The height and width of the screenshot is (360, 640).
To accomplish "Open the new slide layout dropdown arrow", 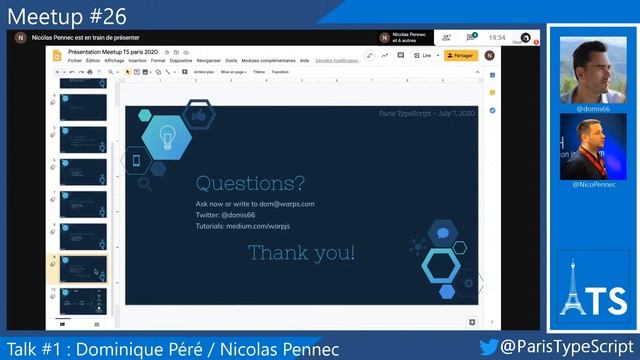I will [x=64, y=72].
